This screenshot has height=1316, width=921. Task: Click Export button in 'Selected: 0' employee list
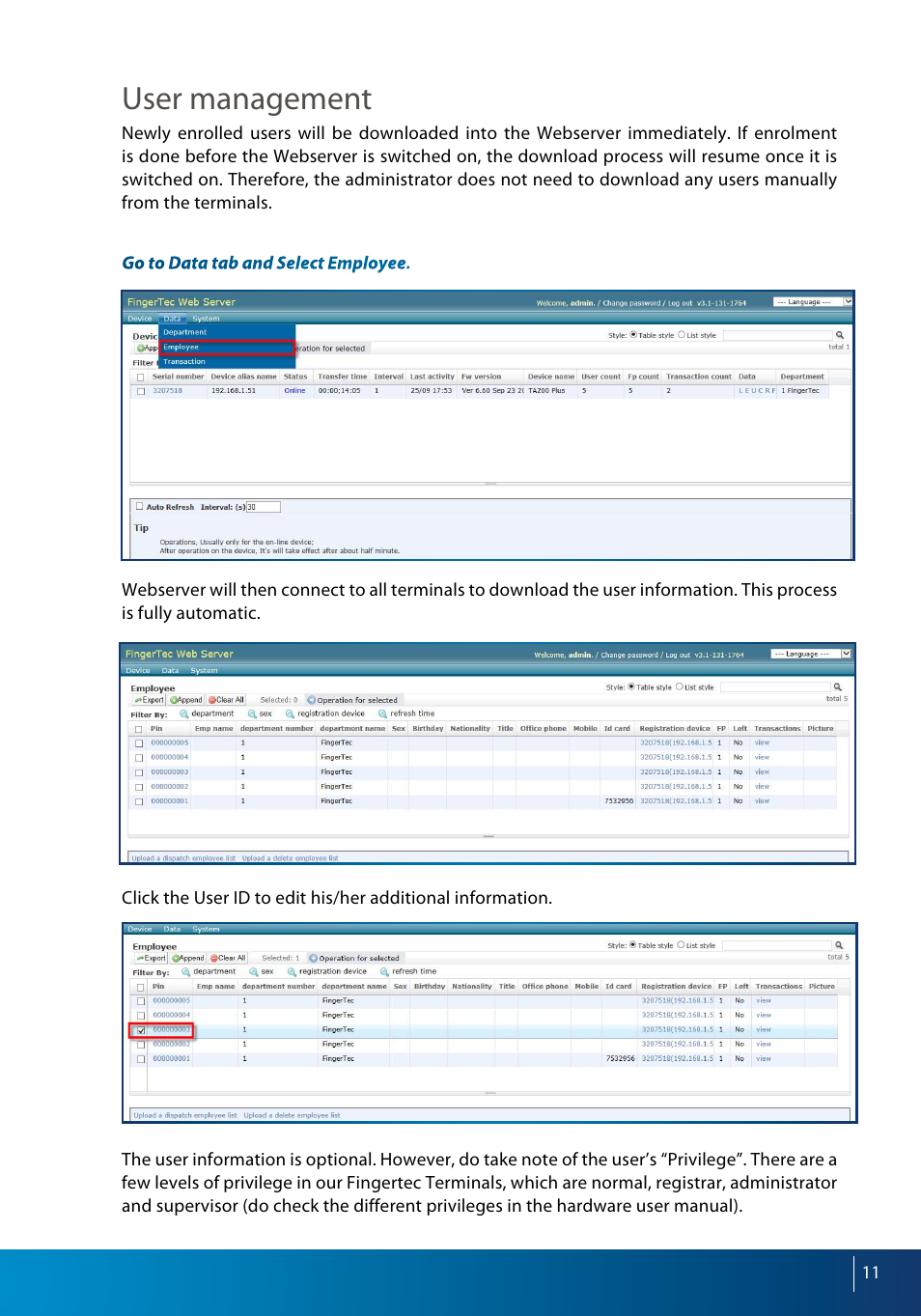[150, 700]
